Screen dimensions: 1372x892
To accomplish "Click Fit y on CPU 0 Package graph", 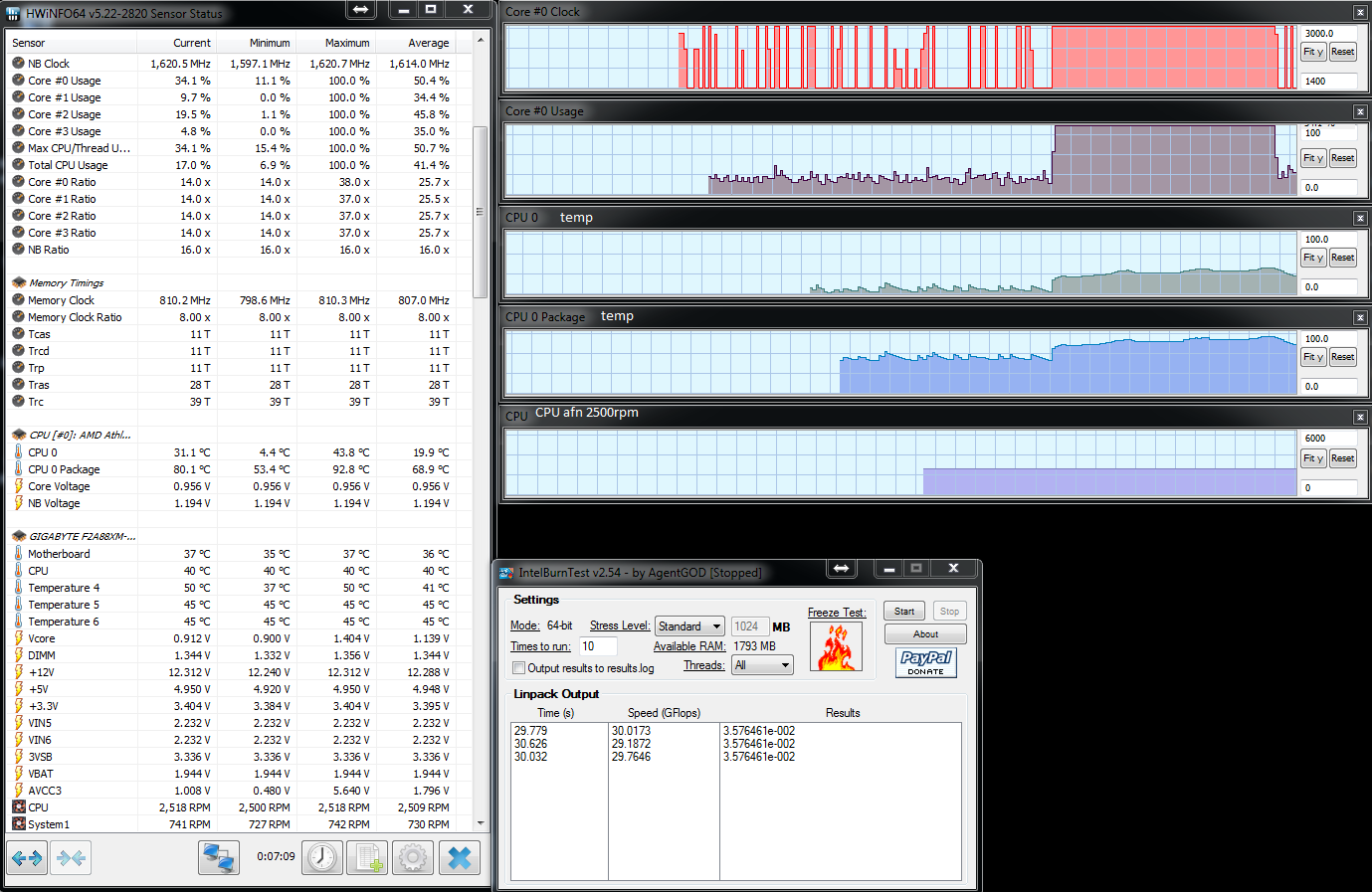I will (1313, 357).
